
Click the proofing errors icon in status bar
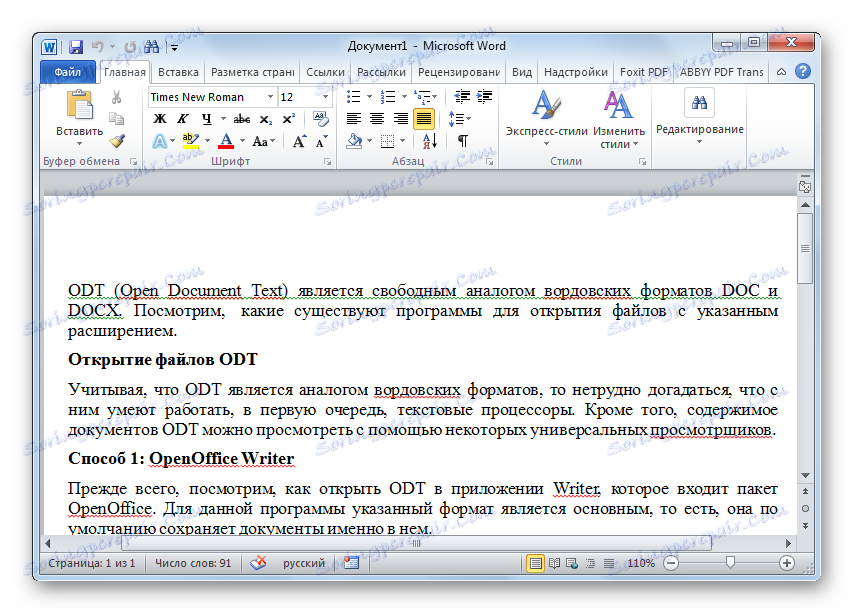[x=259, y=562]
